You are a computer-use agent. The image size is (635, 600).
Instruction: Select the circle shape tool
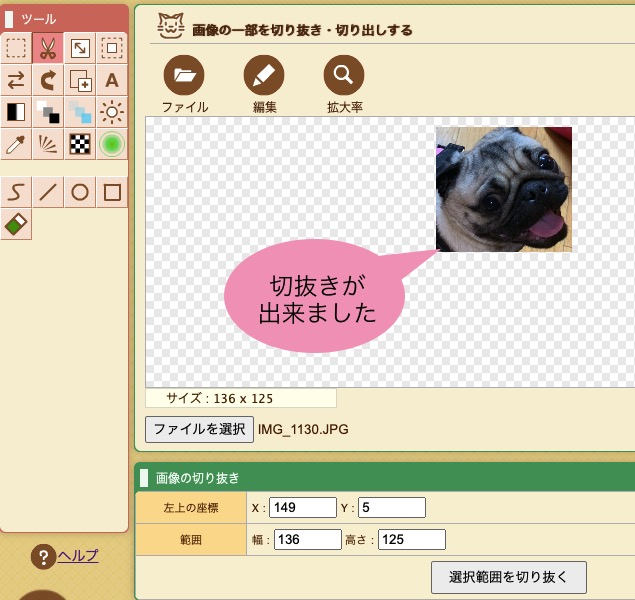coord(80,192)
